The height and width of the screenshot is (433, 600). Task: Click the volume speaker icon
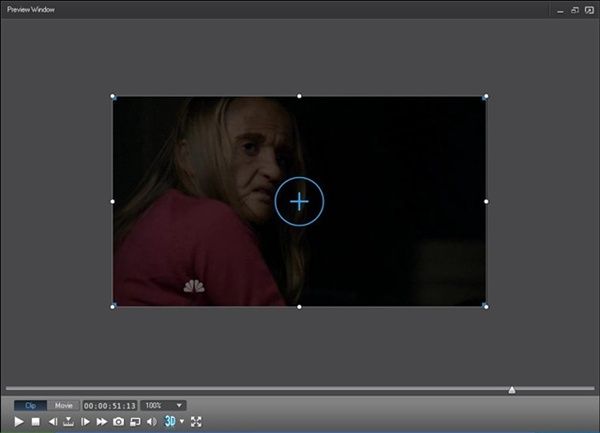(152, 422)
